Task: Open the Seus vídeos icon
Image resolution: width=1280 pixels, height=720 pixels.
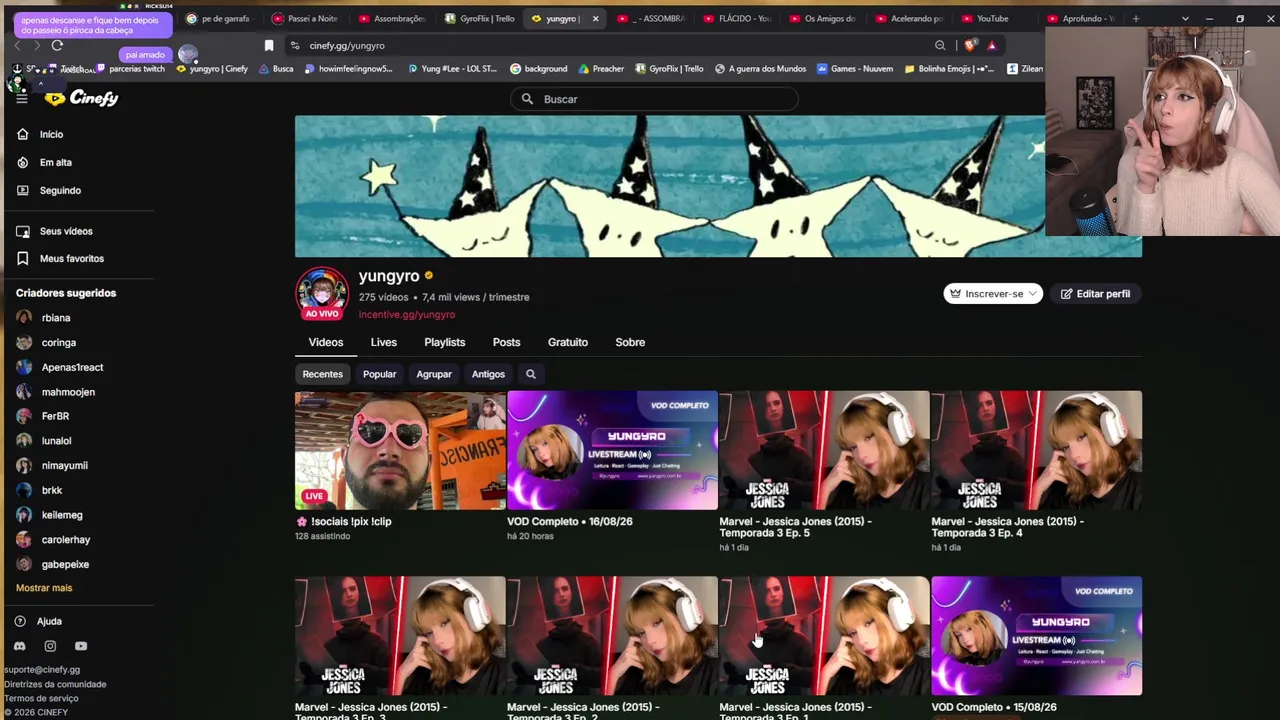Action: (x=22, y=231)
